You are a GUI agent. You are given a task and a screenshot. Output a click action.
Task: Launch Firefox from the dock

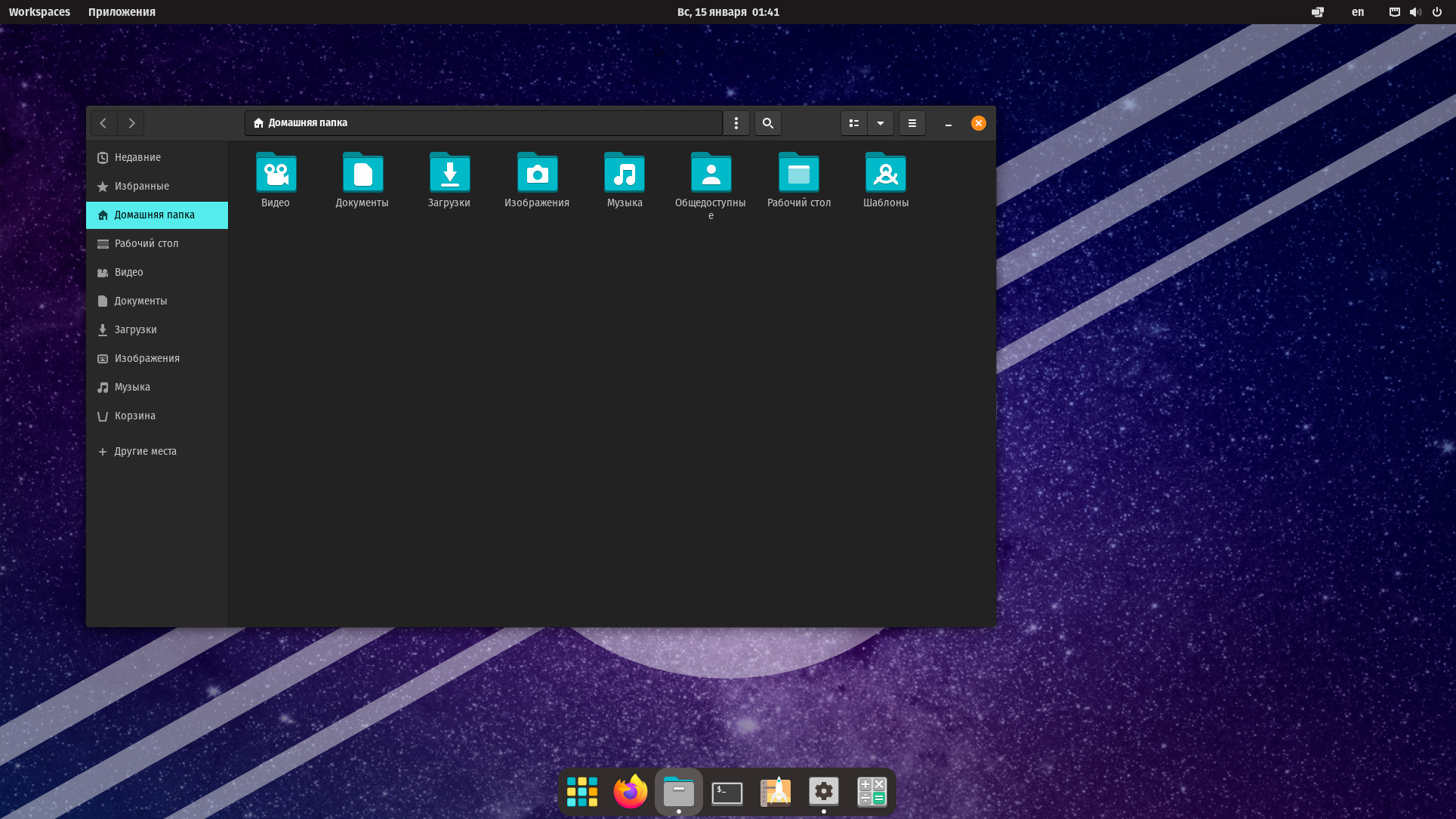click(630, 792)
